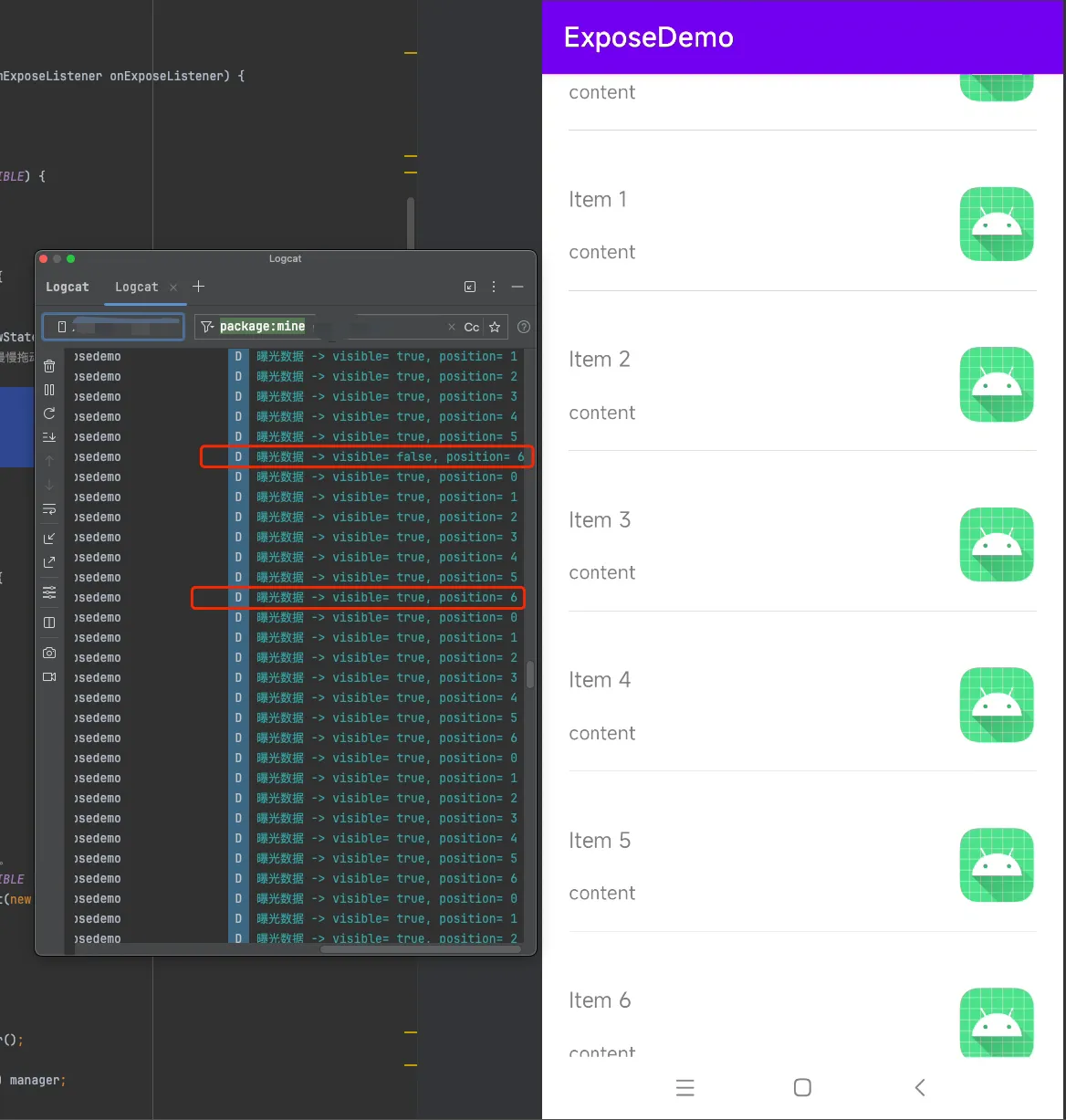Take a device screenshot with camera icon
Viewport: 1066px width, 1120px height.
pyautogui.click(x=49, y=653)
